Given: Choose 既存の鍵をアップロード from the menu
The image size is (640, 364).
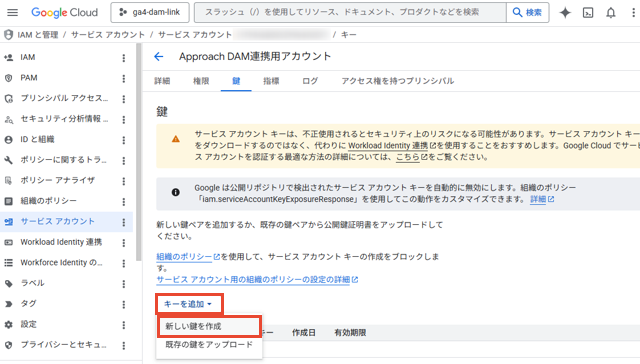Looking at the screenshot, I should point(209,345).
